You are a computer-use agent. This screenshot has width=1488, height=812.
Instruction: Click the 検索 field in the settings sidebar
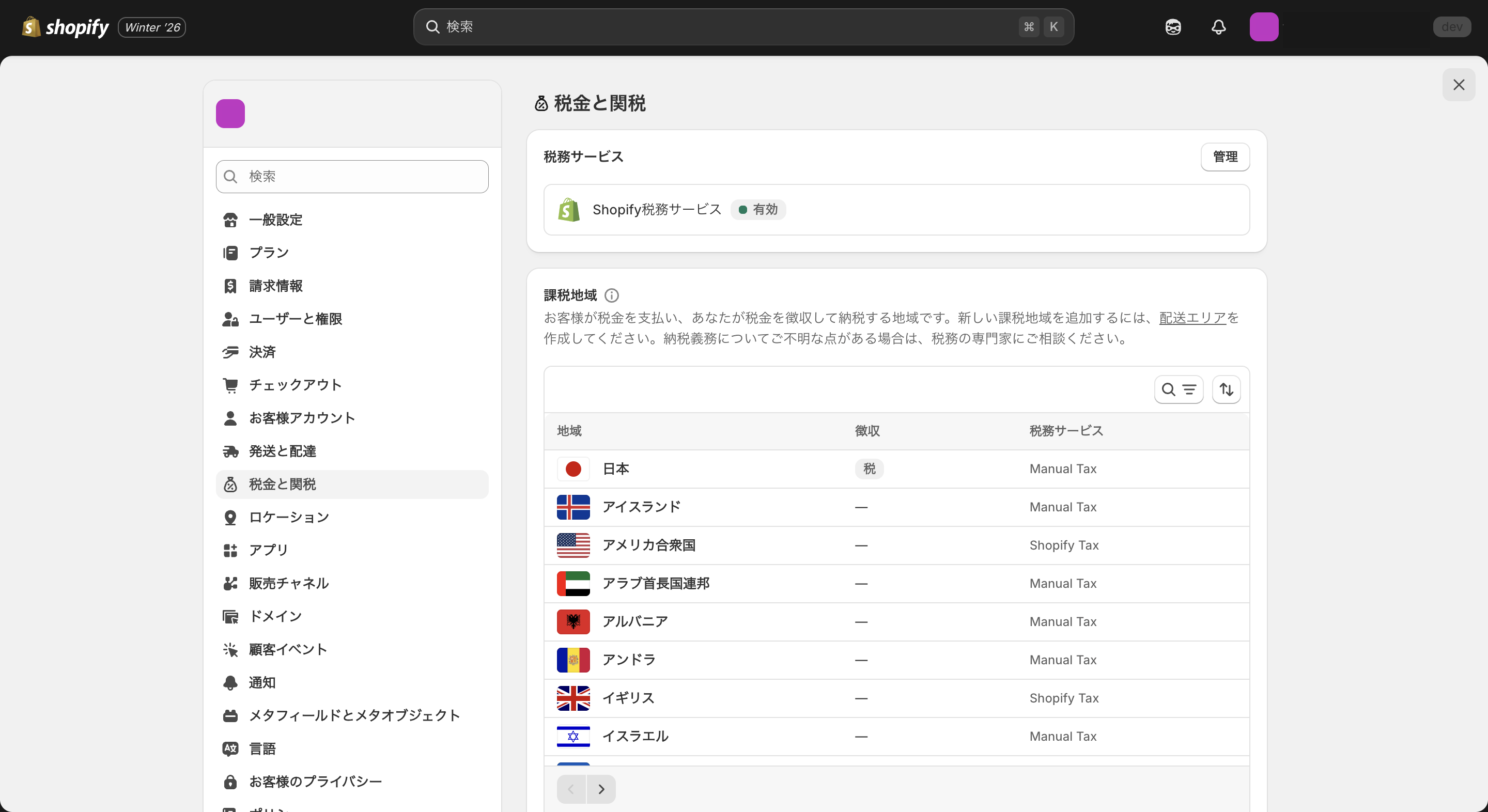[x=352, y=176]
